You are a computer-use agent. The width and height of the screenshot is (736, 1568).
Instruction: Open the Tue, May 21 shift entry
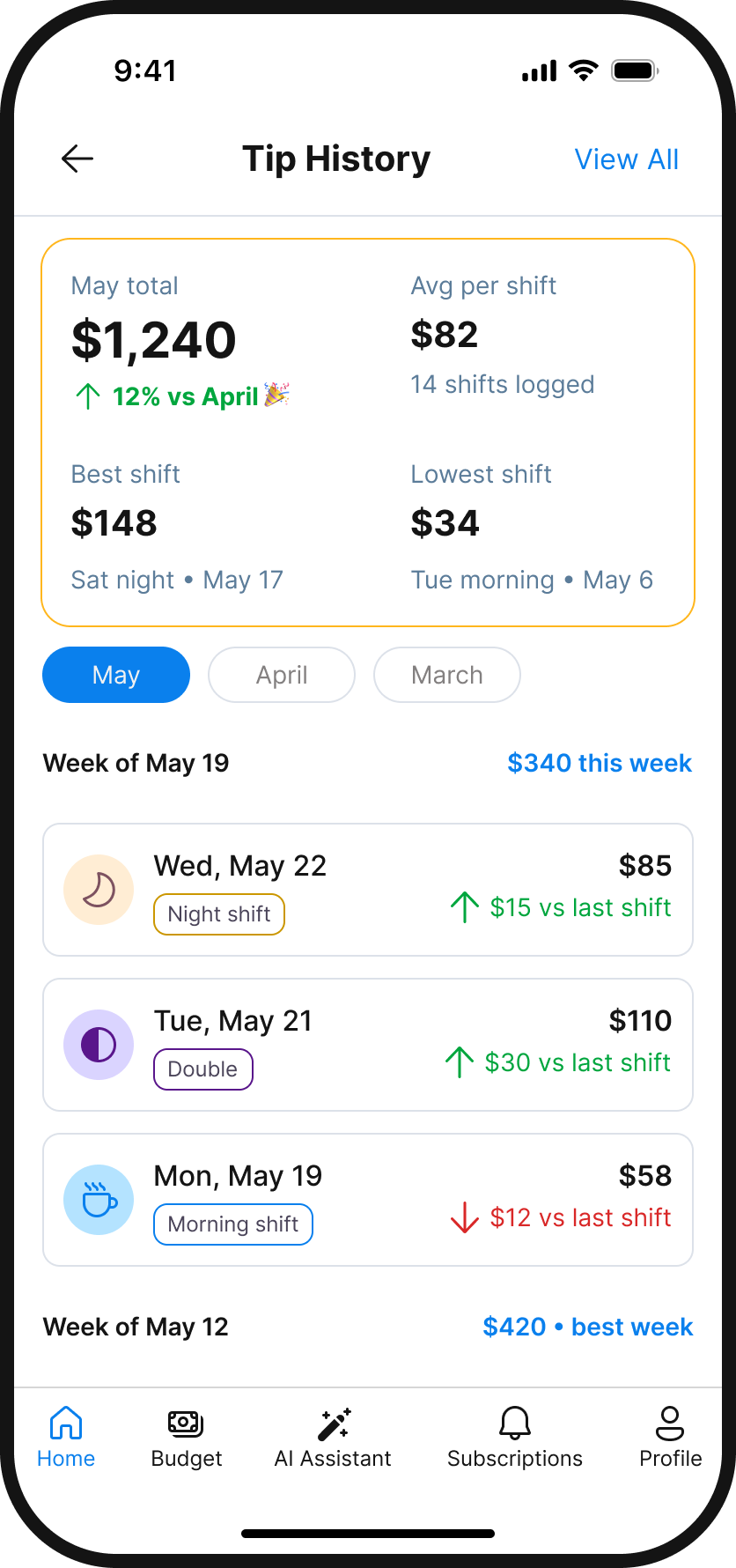pyautogui.click(x=368, y=1045)
